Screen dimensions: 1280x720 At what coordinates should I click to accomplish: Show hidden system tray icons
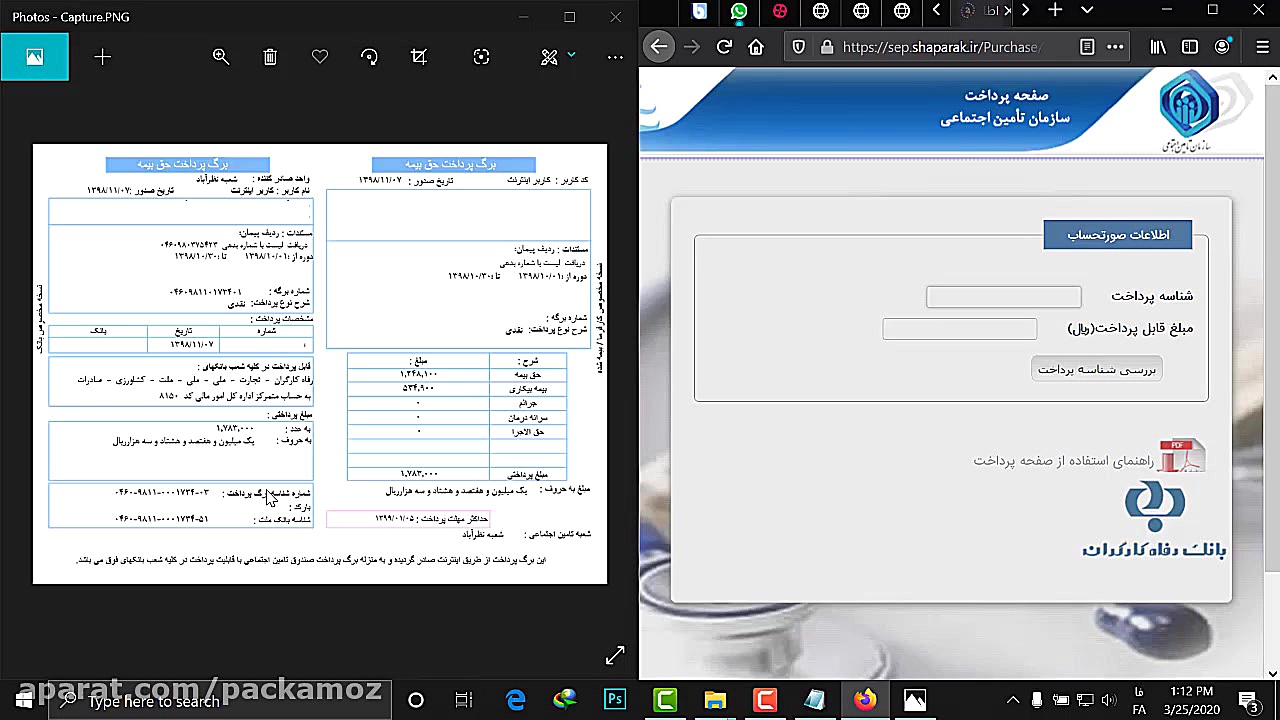point(1013,700)
